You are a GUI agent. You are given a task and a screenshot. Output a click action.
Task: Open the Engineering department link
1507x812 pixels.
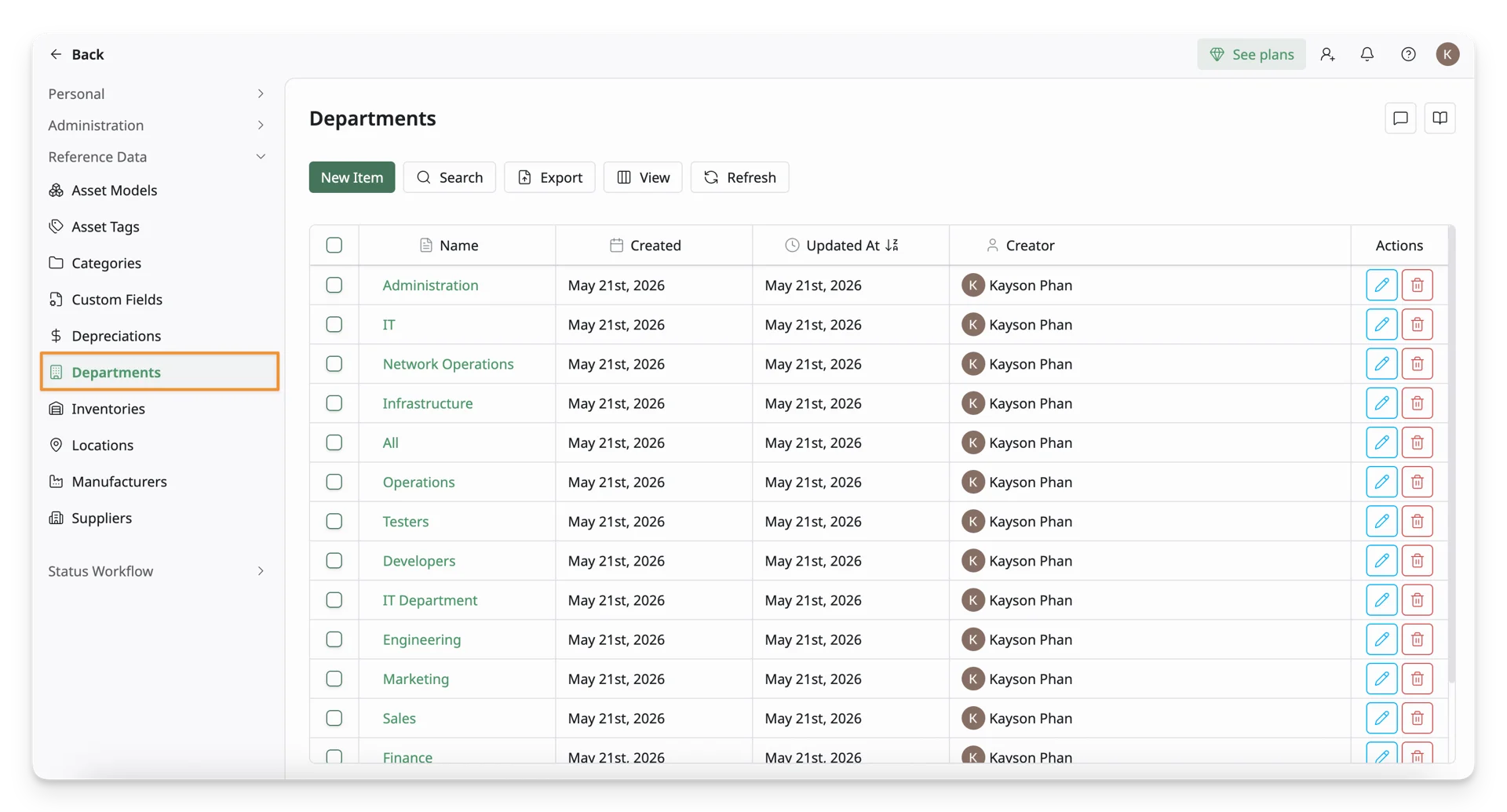pos(421,639)
